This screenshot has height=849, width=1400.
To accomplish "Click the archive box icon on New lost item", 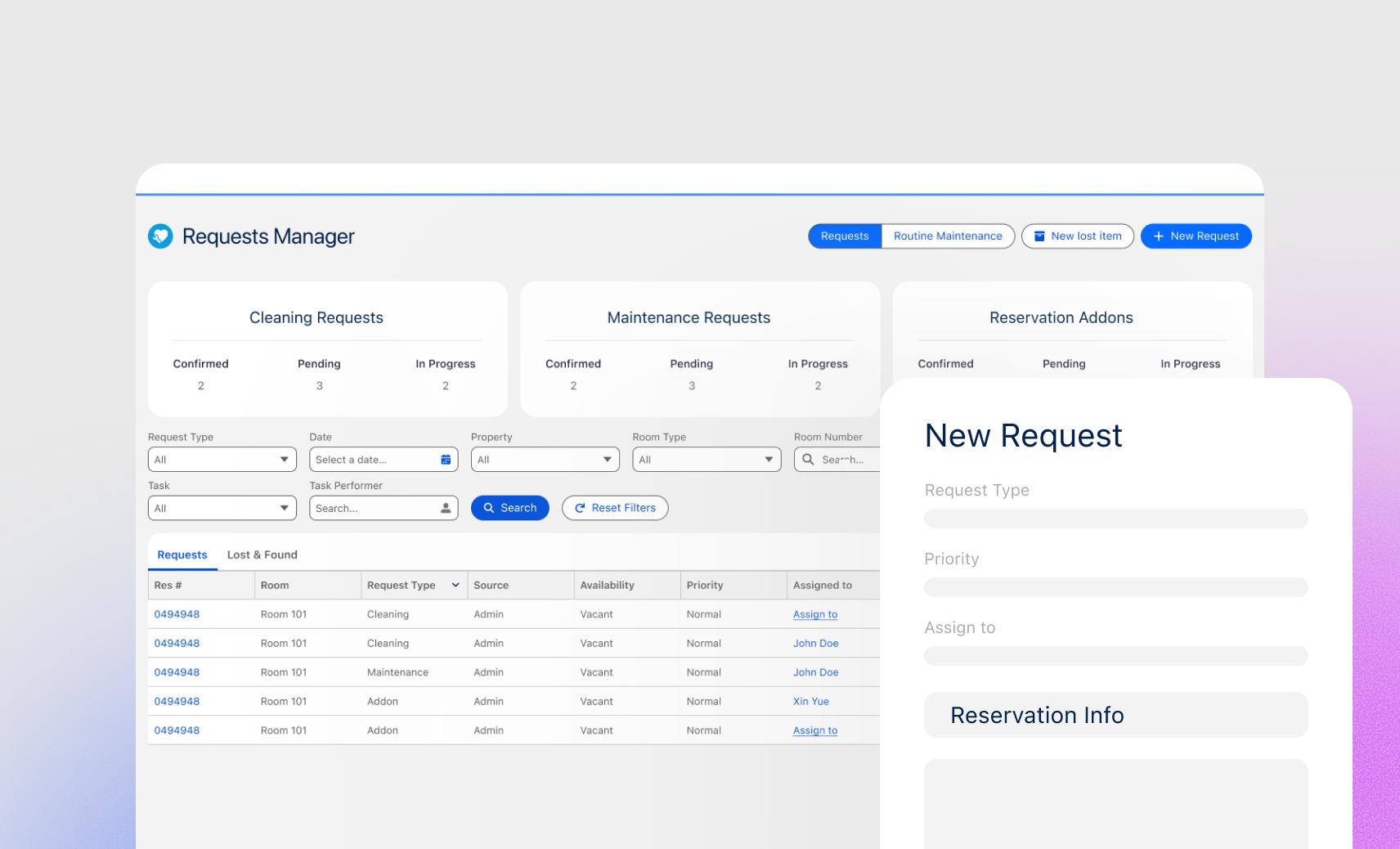I will point(1039,236).
